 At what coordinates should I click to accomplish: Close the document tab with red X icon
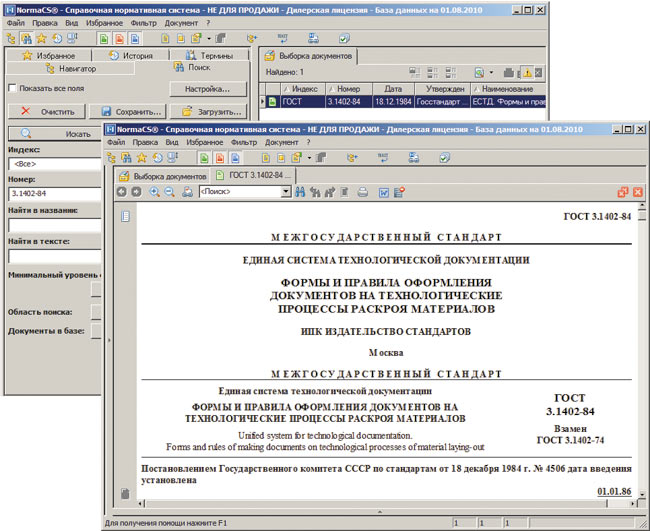coord(638,191)
